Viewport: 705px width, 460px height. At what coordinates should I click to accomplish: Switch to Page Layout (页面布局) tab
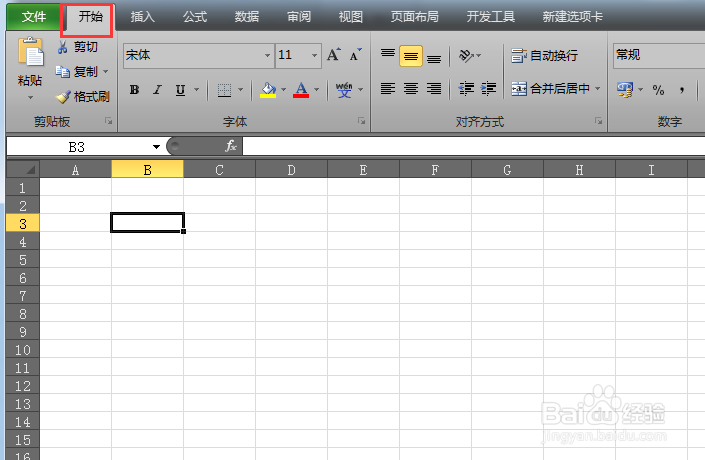415,17
